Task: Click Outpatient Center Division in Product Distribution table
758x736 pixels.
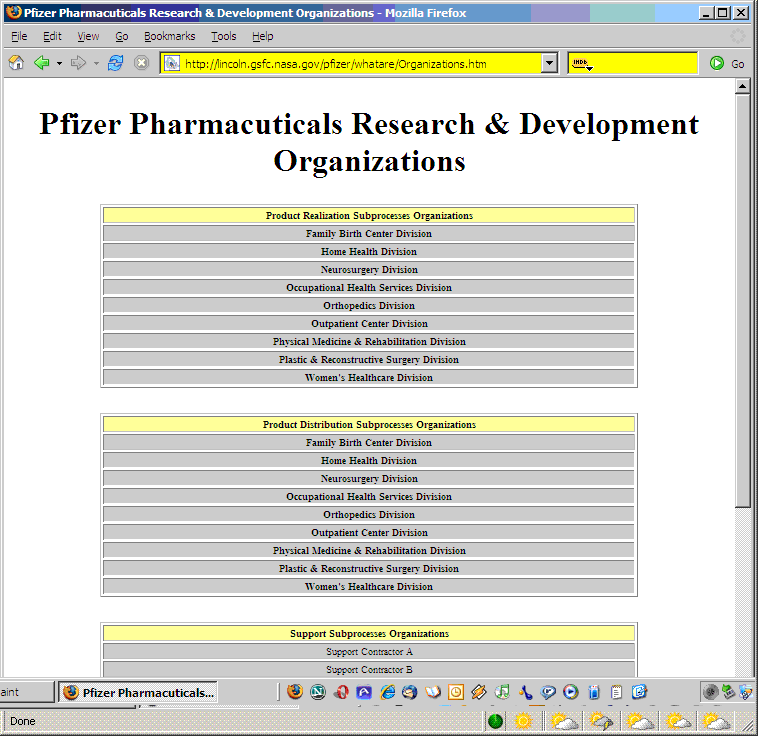Action: tap(369, 533)
